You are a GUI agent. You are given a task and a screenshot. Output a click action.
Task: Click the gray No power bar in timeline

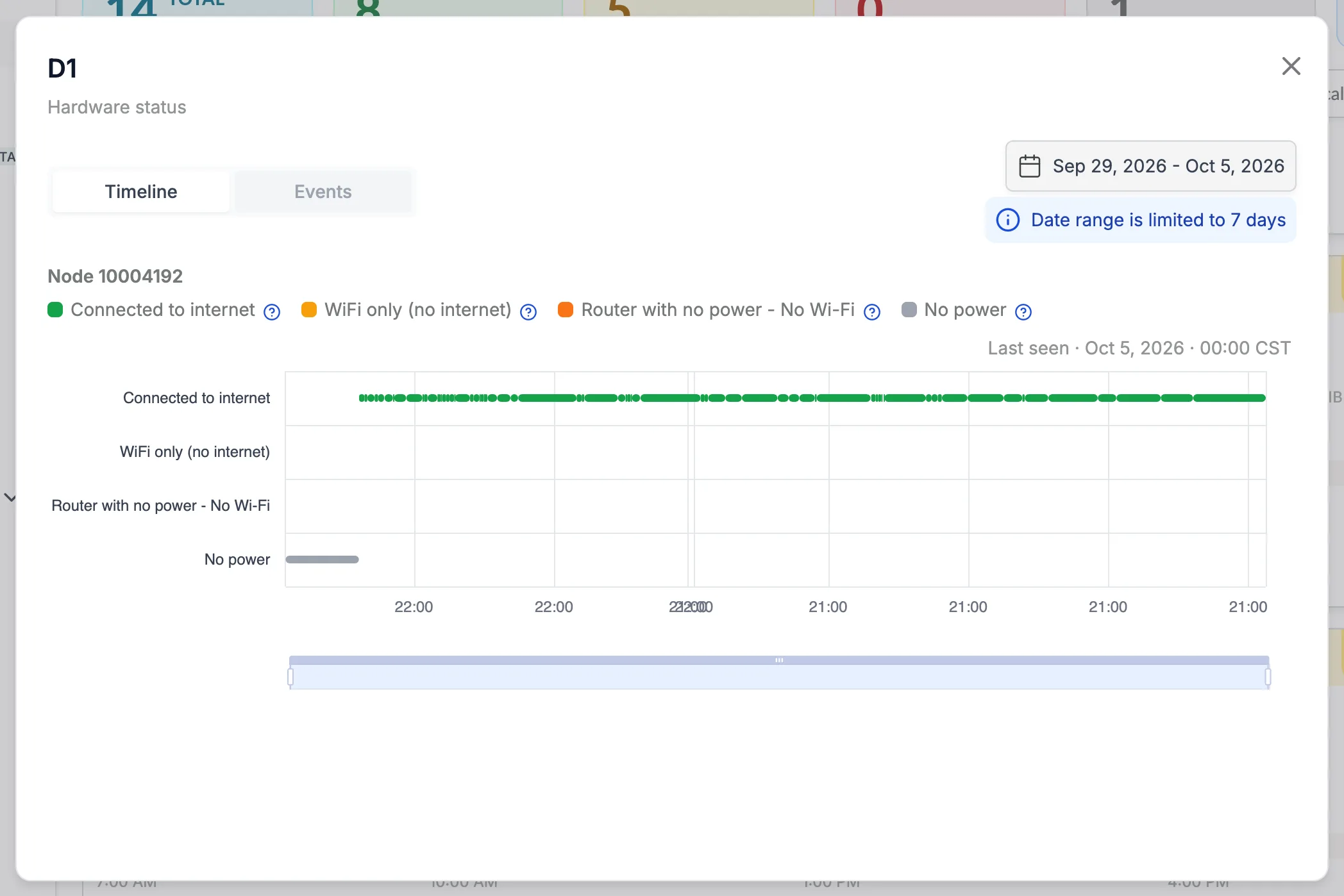click(322, 560)
